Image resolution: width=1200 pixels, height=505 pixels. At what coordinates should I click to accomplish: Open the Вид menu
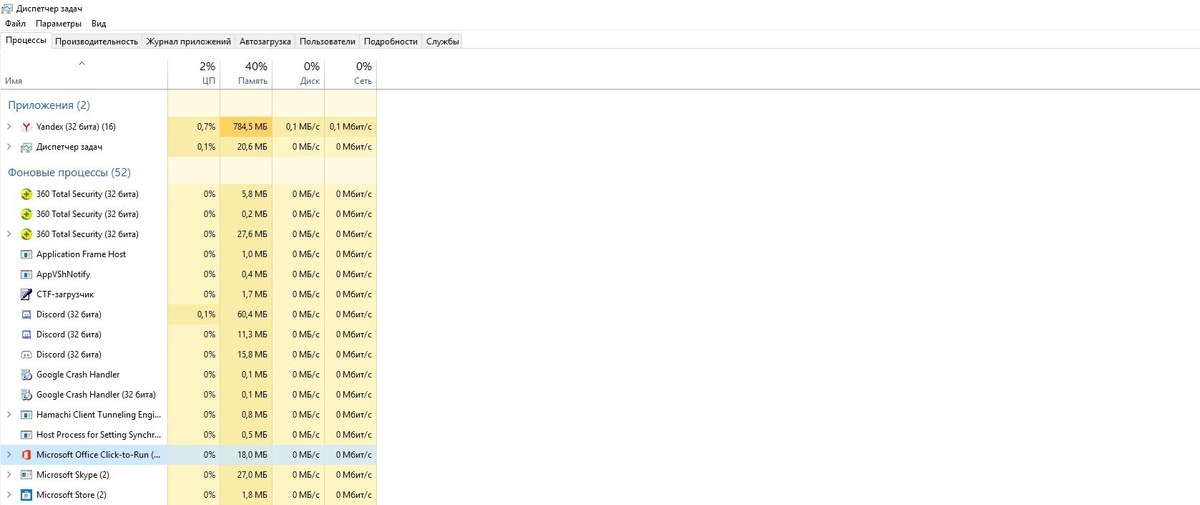click(x=99, y=23)
